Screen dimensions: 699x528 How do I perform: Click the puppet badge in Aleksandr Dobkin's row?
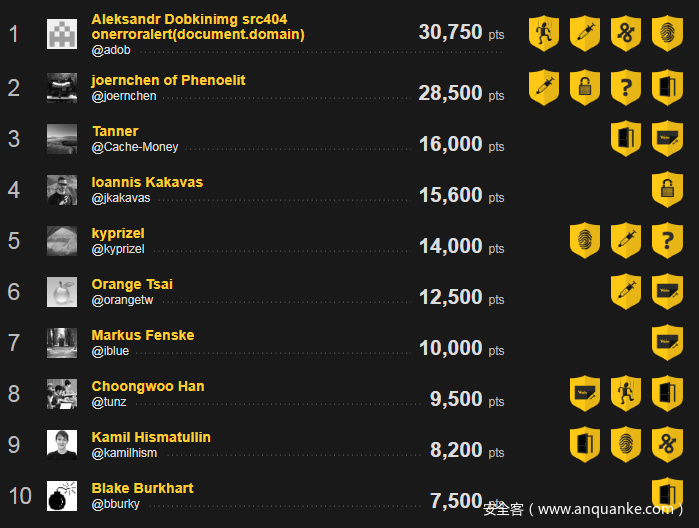click(x=543, y=33)
